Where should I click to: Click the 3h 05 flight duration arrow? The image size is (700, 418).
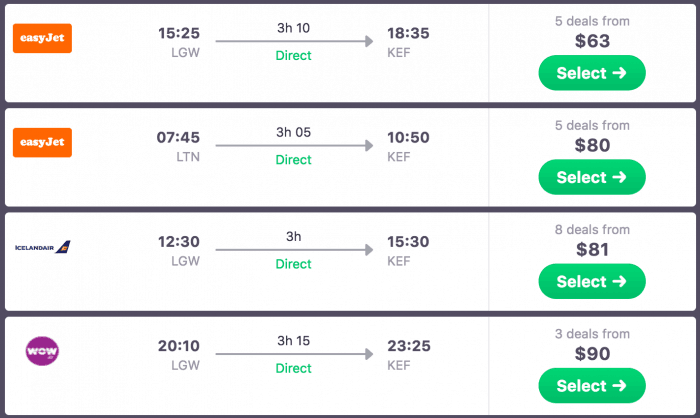[x=294, y=146]
